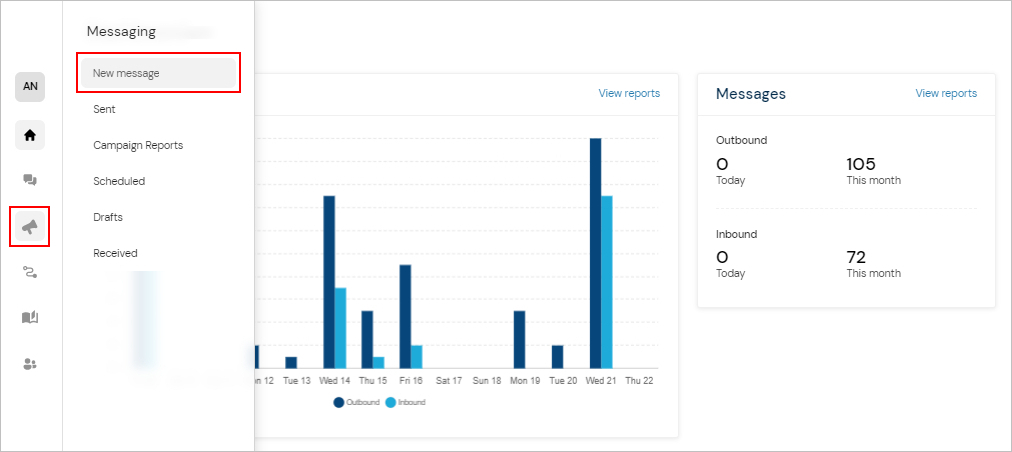Open the Workflows path icon

coord(30,272)
